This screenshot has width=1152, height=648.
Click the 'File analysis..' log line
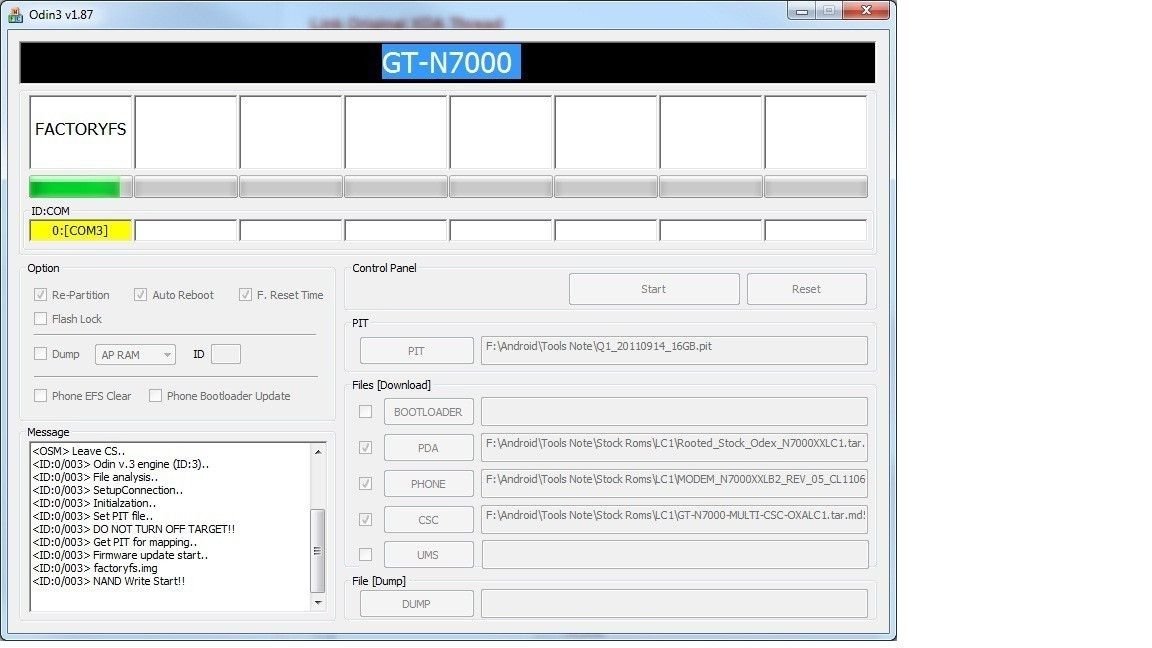(x=95, y=478)
